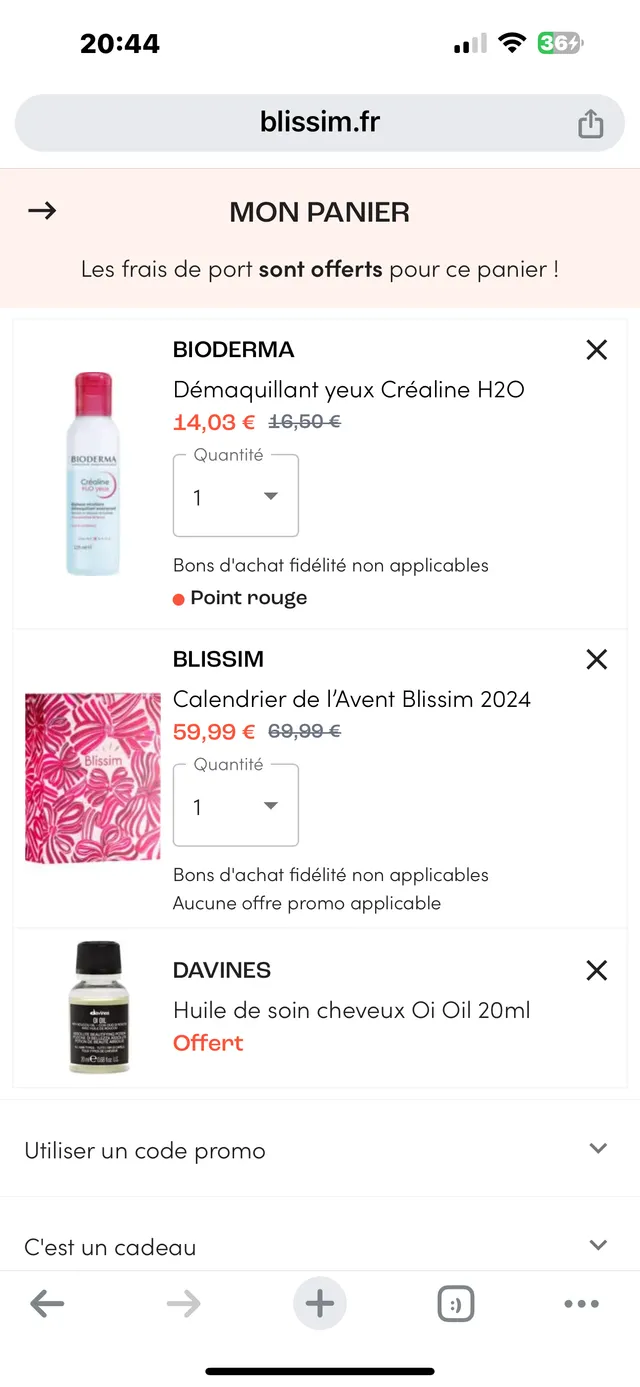Tap the red Point rouge dot indicator
The width and height of the screenshot is (640, 1387).
180,597
